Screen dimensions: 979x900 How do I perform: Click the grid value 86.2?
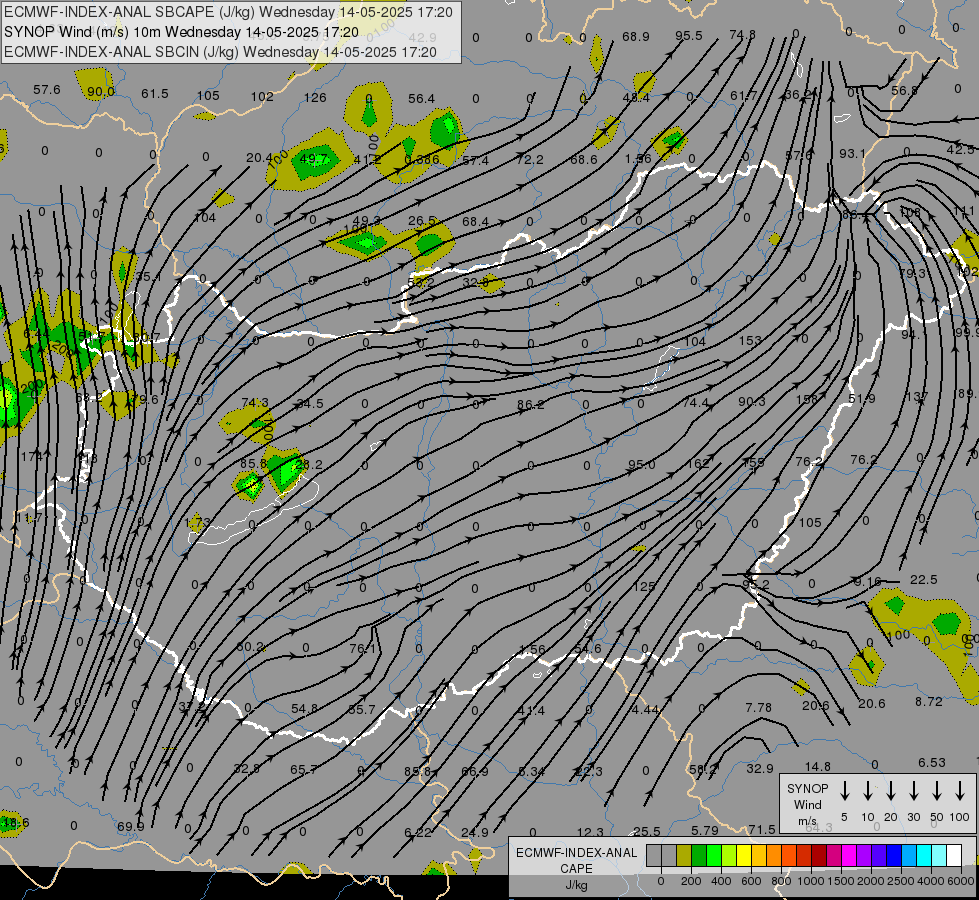[x=531, y=405]
